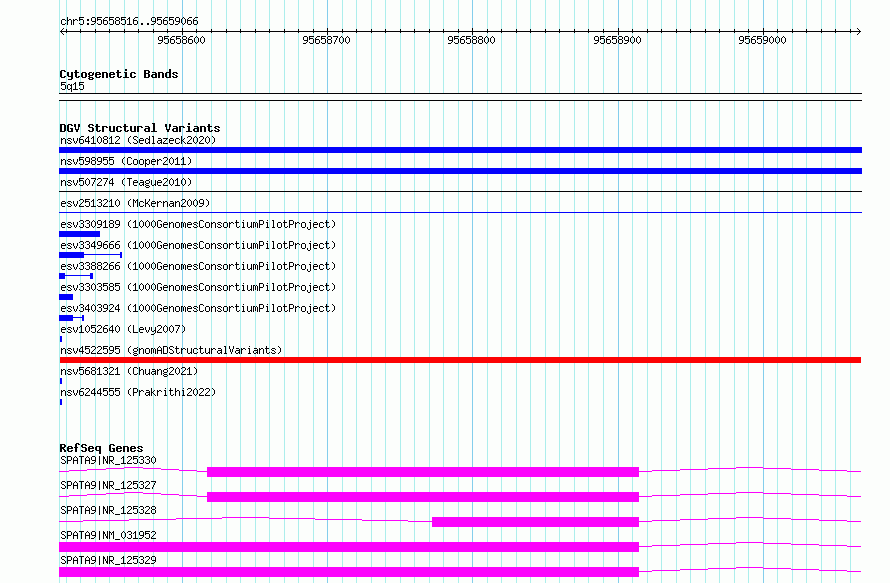Open variant nsv507274 (Teague2010) label
The height and width of the screenshot is (583, 890).
[126, 182]
